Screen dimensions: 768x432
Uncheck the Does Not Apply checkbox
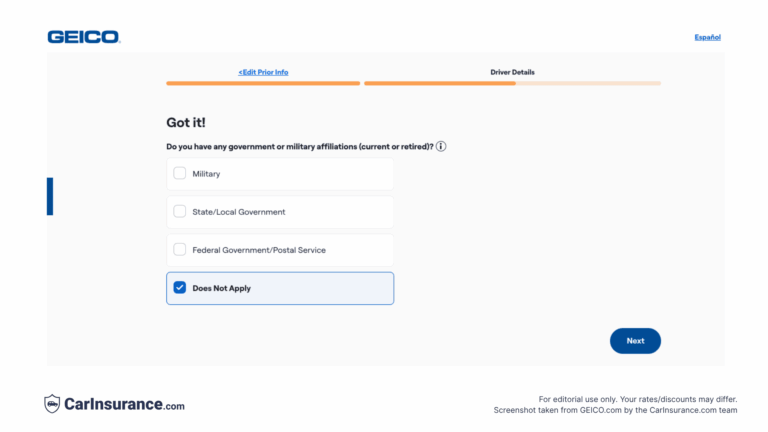click(180, 288)
